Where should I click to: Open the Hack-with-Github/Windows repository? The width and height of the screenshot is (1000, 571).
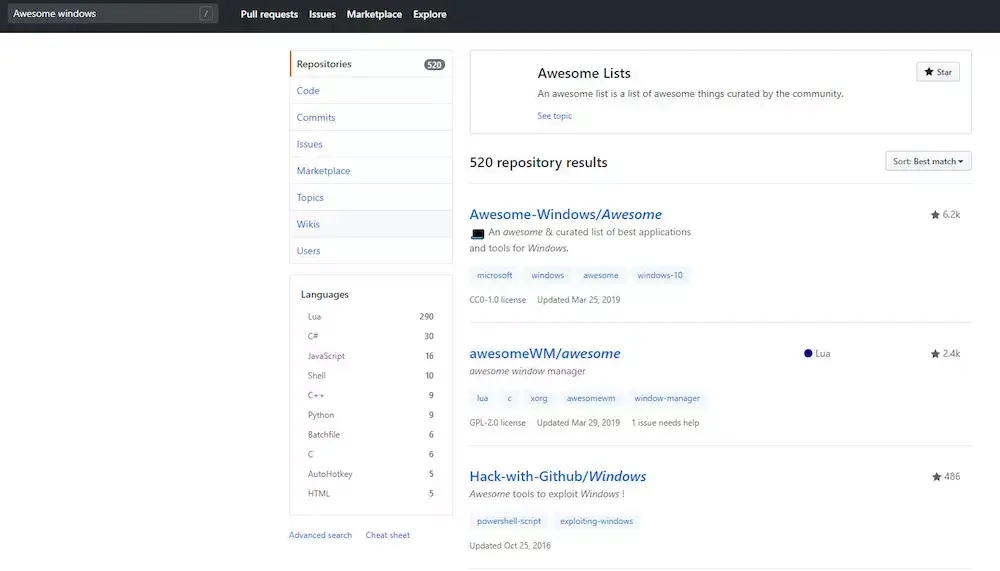pyautogui.click(x=557, y=477)
